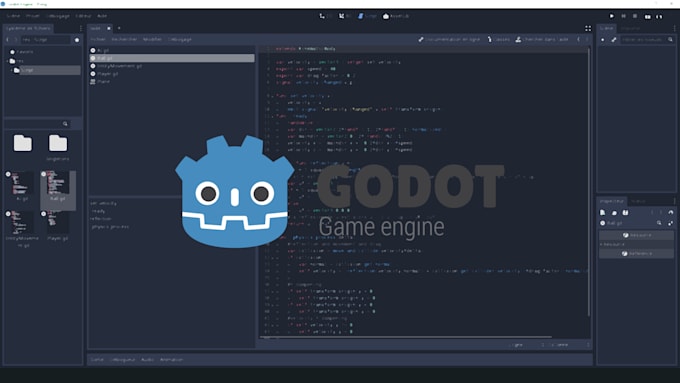Switch to the Inspecteur tab
This screenshot has height=383, width=680.
click(611, 201)
